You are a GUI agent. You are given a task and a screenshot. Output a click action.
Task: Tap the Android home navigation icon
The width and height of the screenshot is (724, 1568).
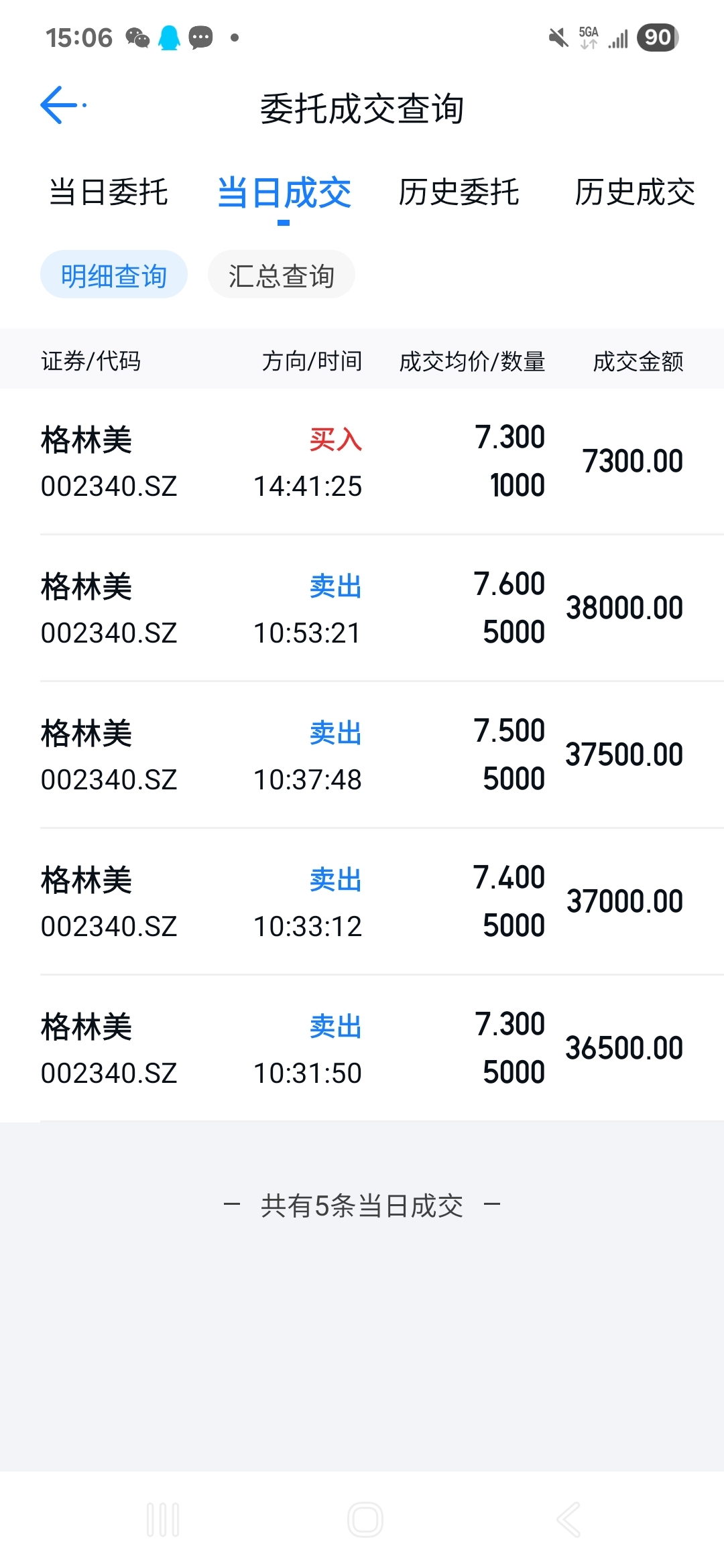click(365, 1519)
